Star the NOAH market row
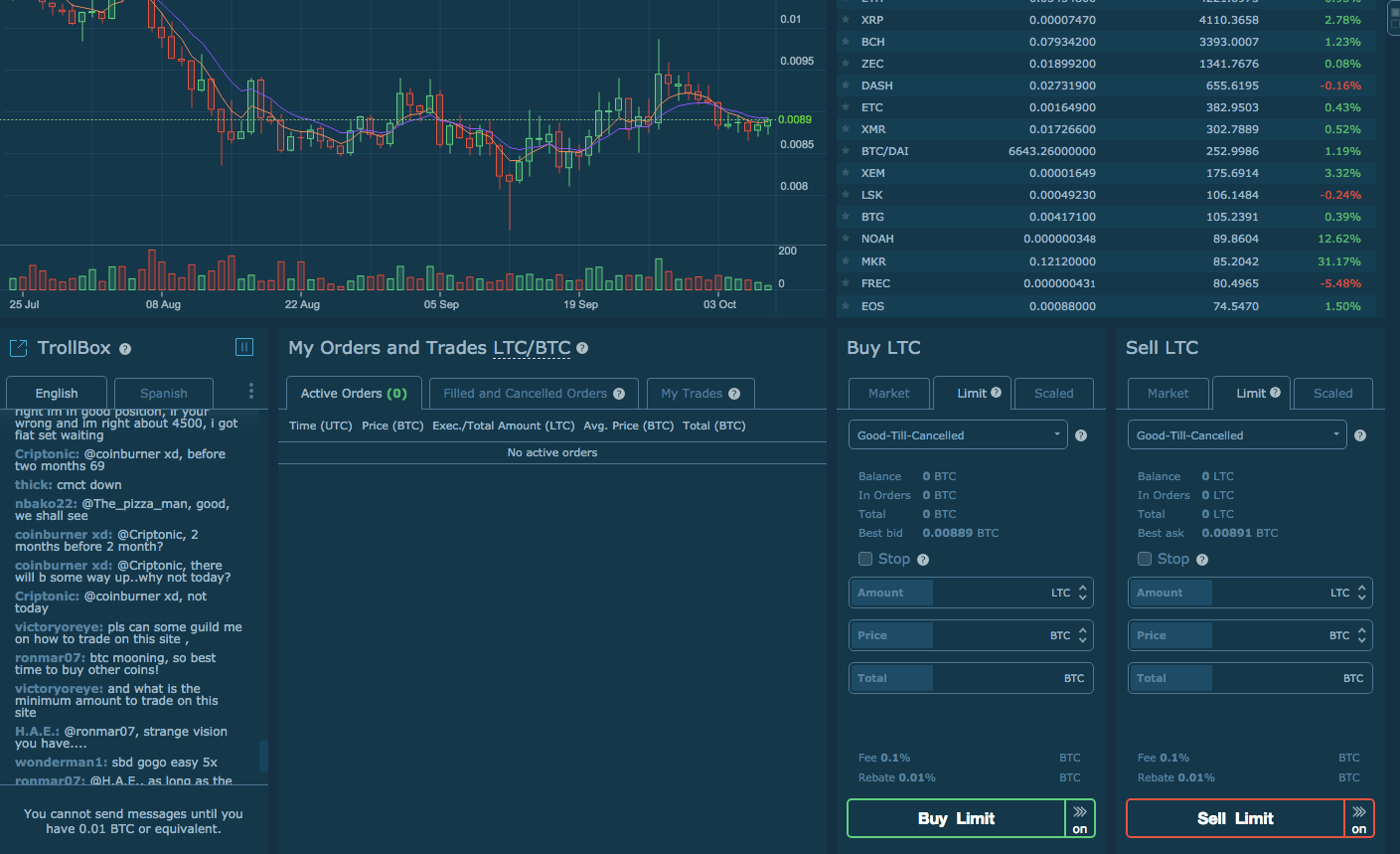 [846, 239]
